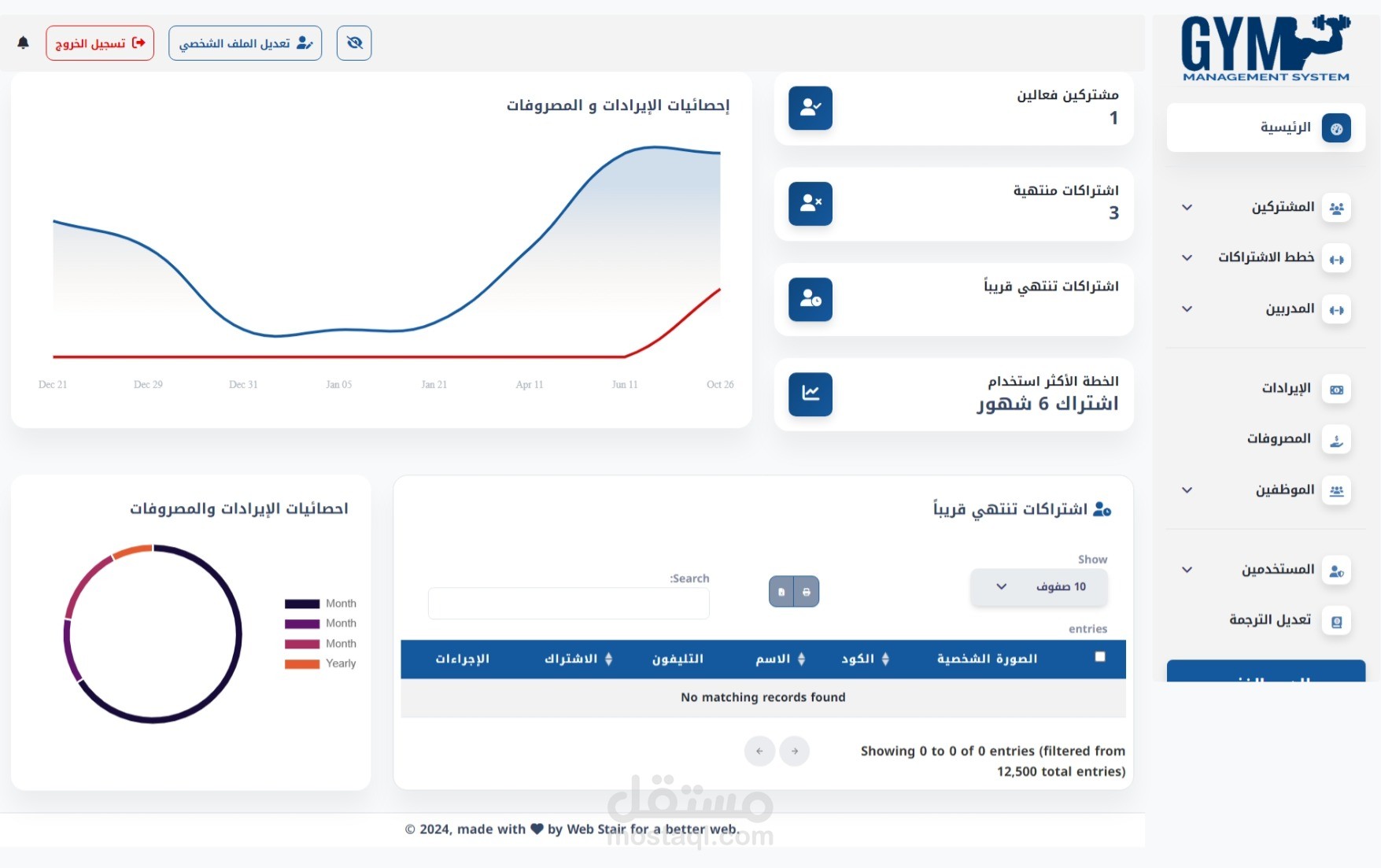Click the تسجيل الخروج logout button
The height and width of the screenshot is (868, 1381).
(99, 42)
